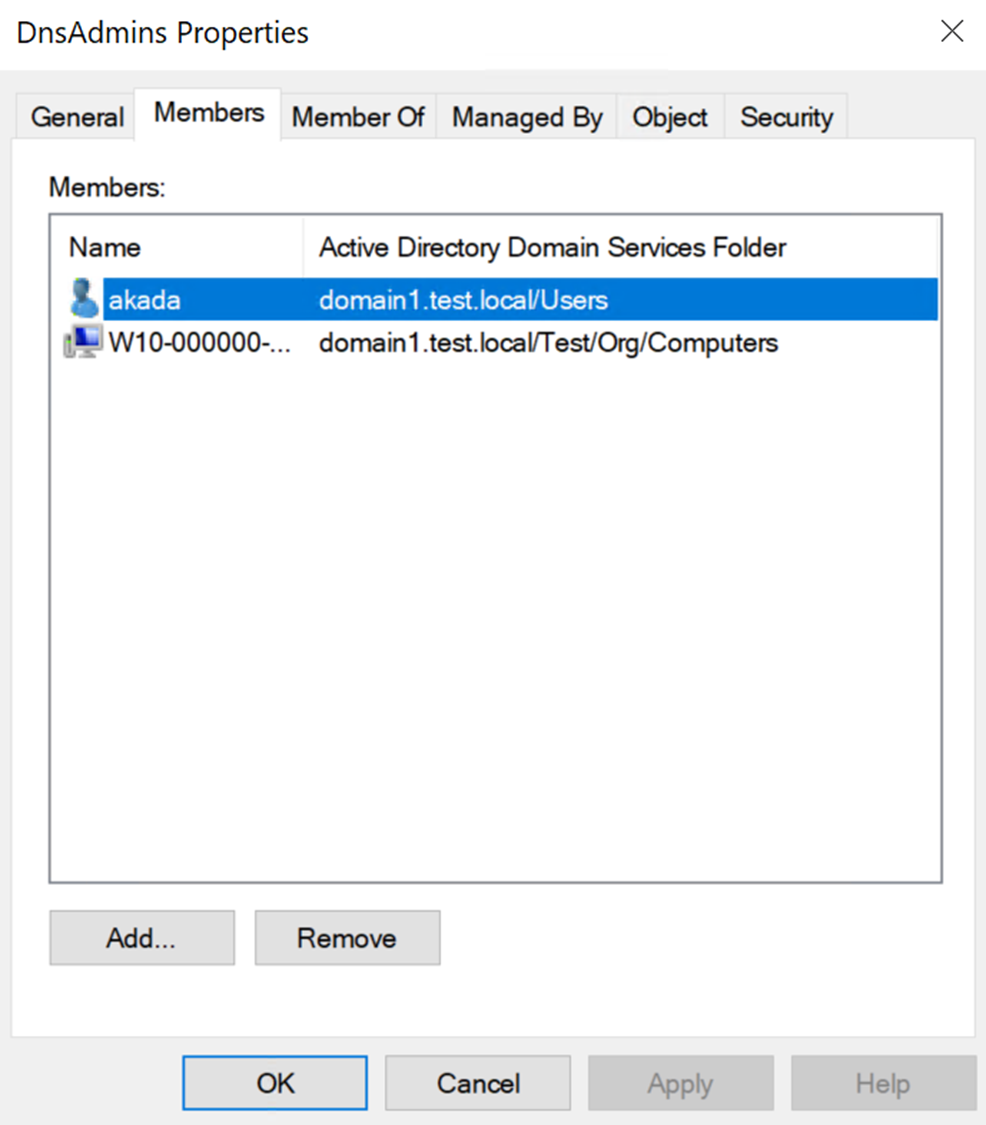Sort members by the Name column header

click(105, 247)
